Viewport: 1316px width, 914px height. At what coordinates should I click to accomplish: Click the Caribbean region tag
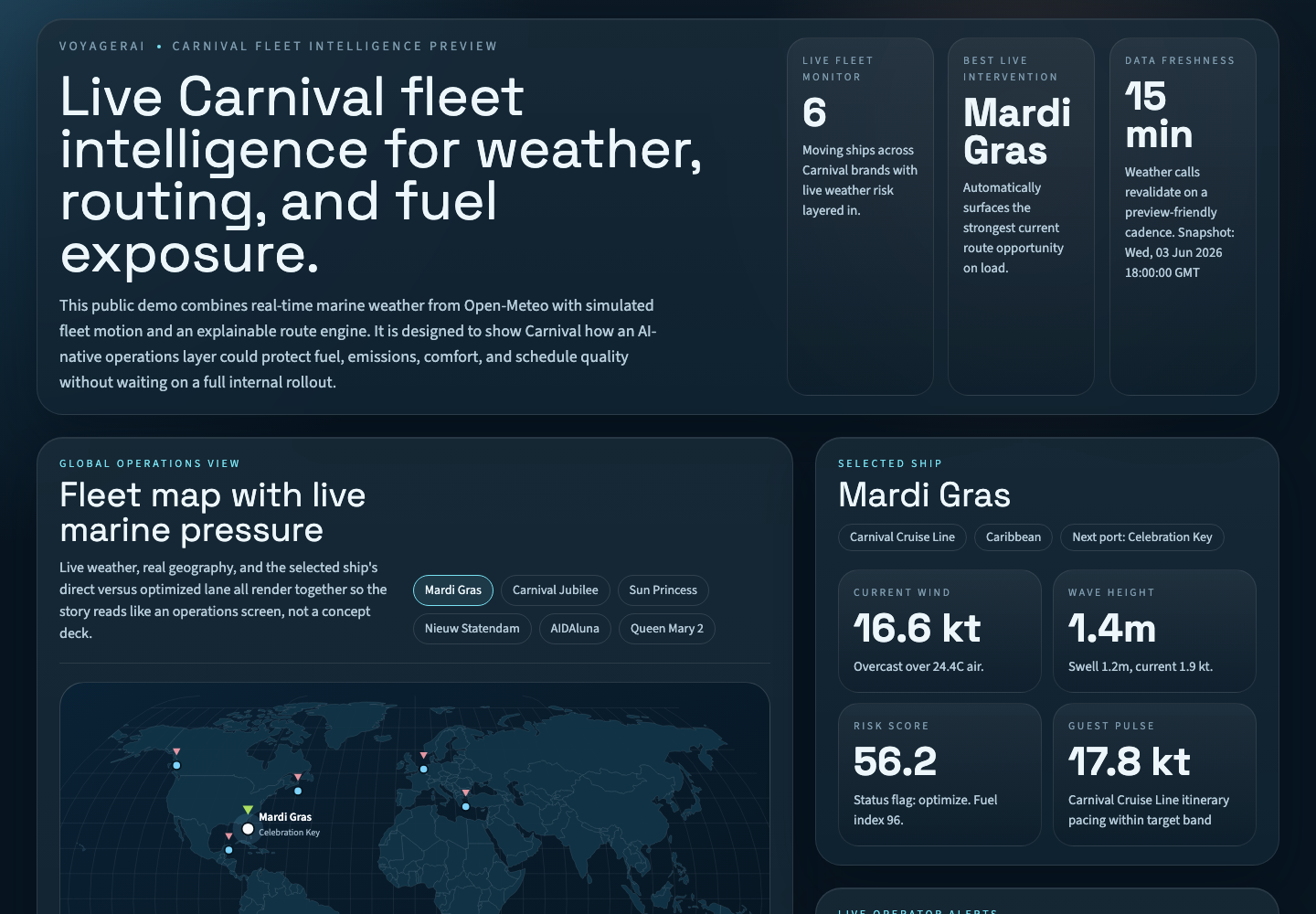tap(1014, 537)
